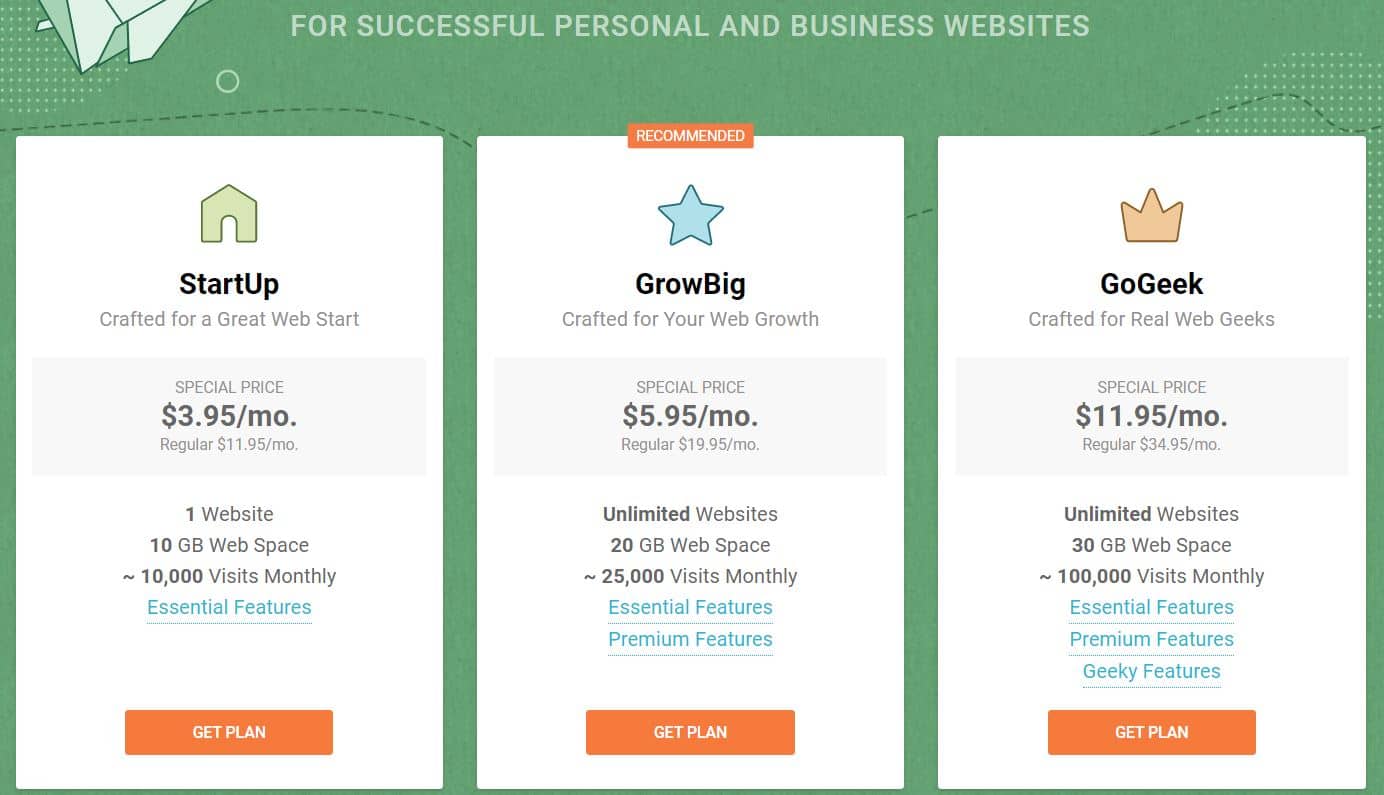Screen dimensions: 1384x795
Task: Get the StartUp plan
Action: (229, 732)
